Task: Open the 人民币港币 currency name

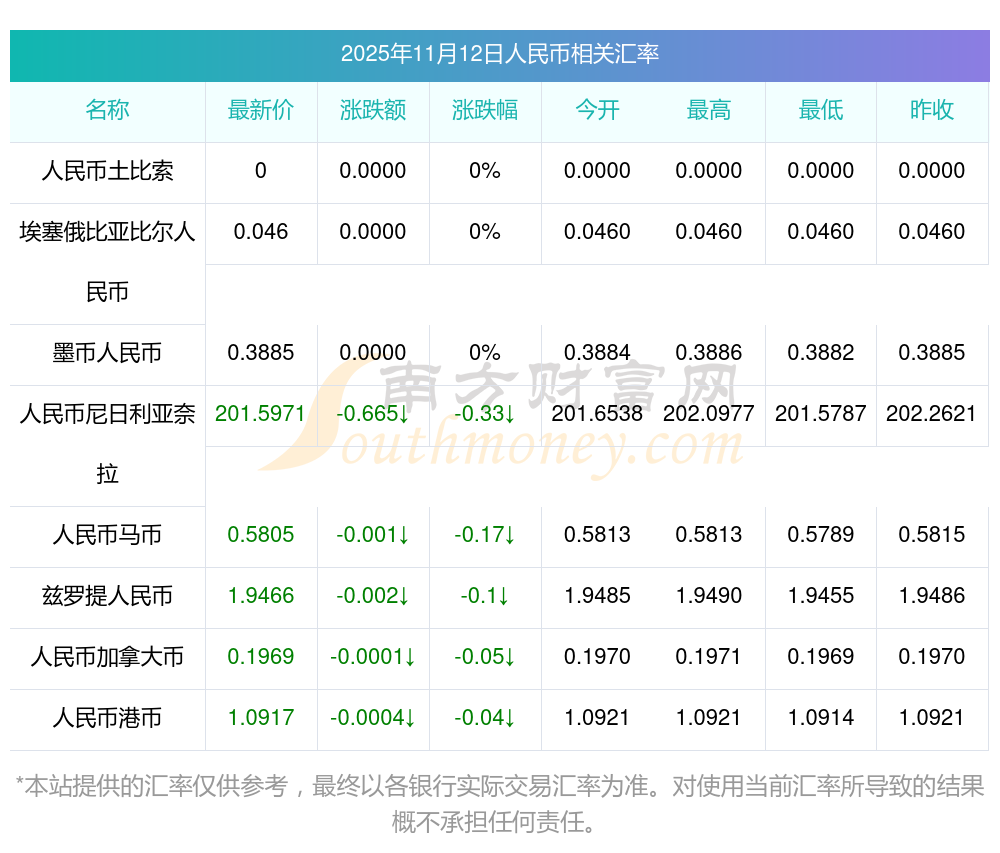Action: (x=107, y=718)
